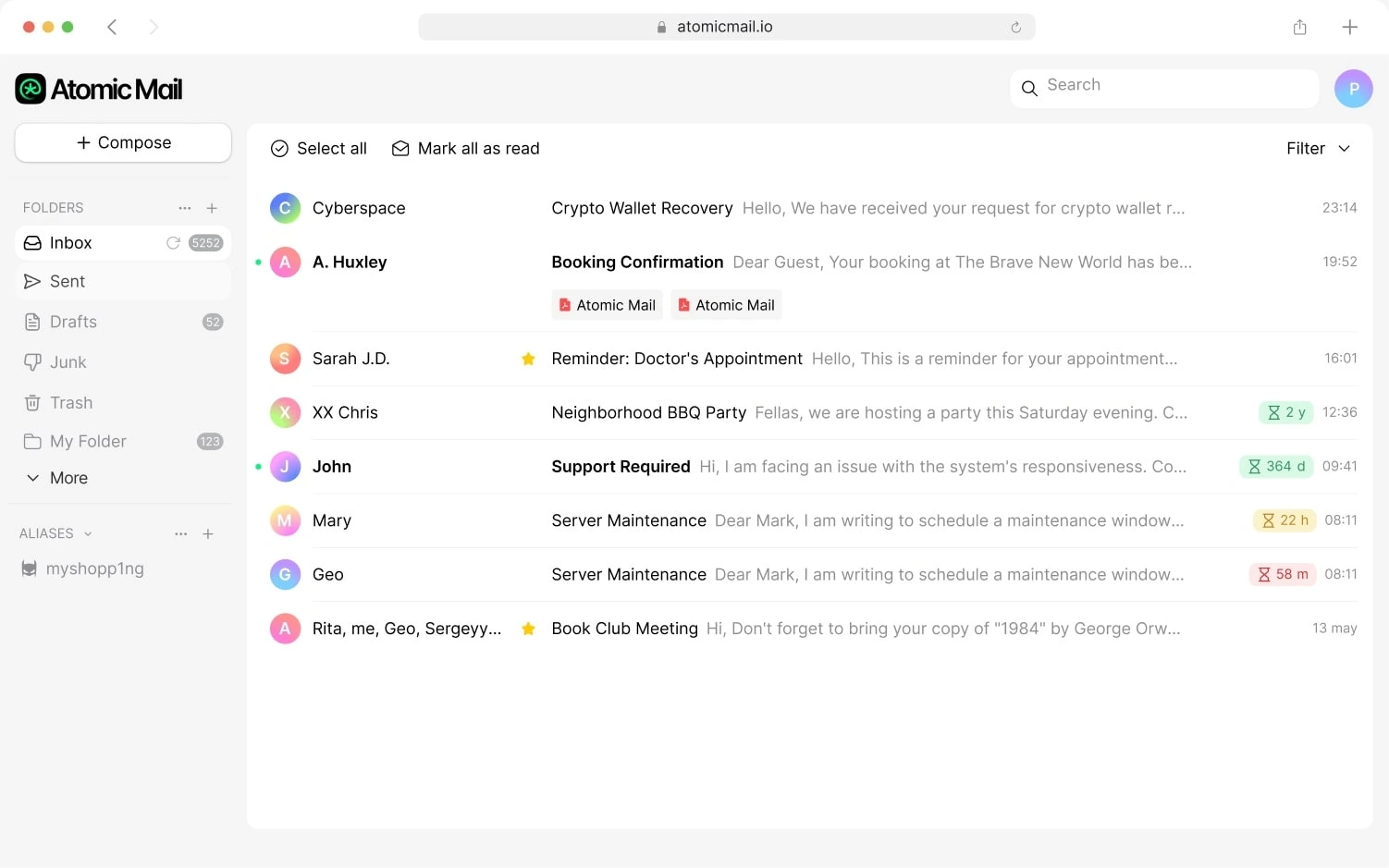Go back with browser back arrow

(112, 27)
